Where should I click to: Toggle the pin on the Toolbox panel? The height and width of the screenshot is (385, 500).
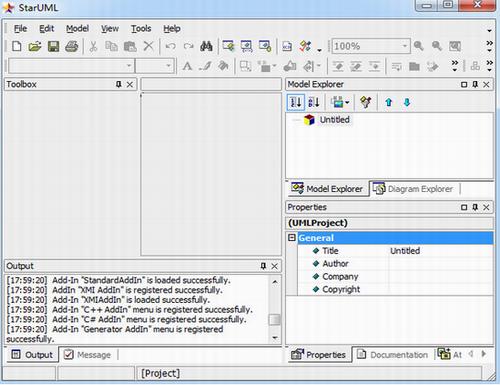[118, 84]
